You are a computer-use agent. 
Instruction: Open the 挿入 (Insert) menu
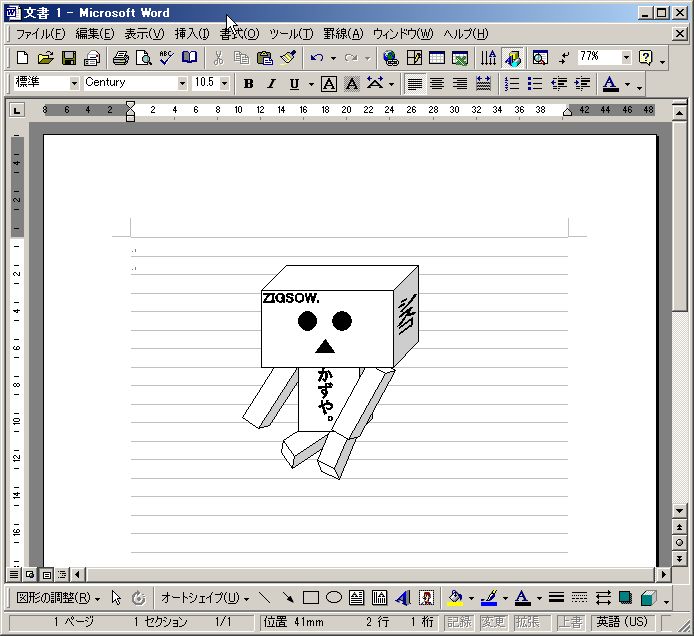pyautogui.click(x=192, y=34)
